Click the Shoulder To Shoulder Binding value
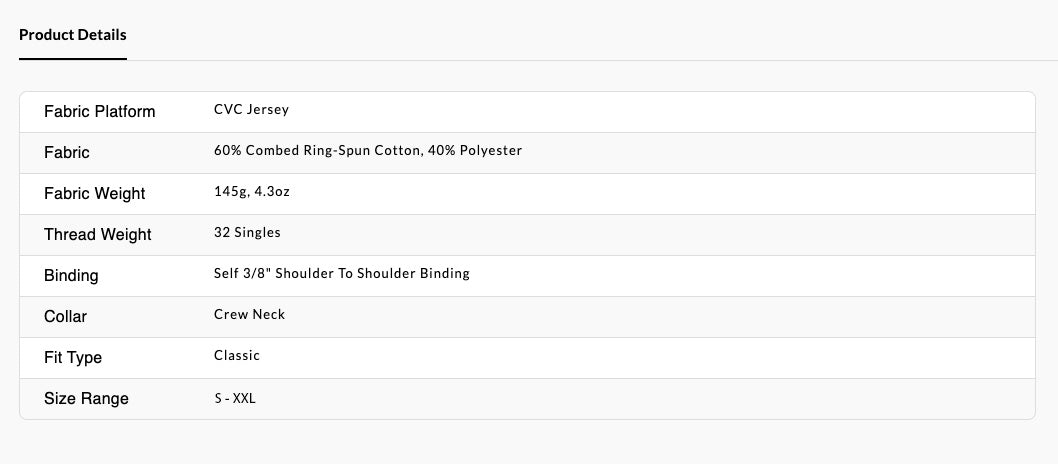Viewport: 1058px width, 464px height. [x=372, y=274]
